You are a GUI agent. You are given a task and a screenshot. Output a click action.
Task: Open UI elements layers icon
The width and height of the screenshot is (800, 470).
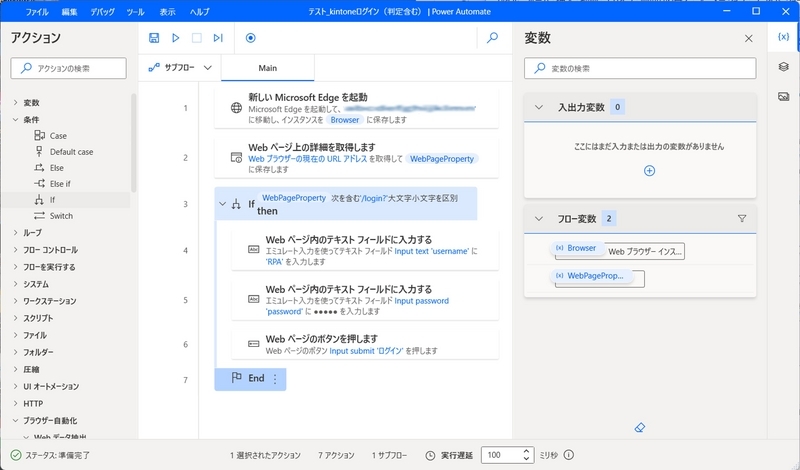click(784, 67)
